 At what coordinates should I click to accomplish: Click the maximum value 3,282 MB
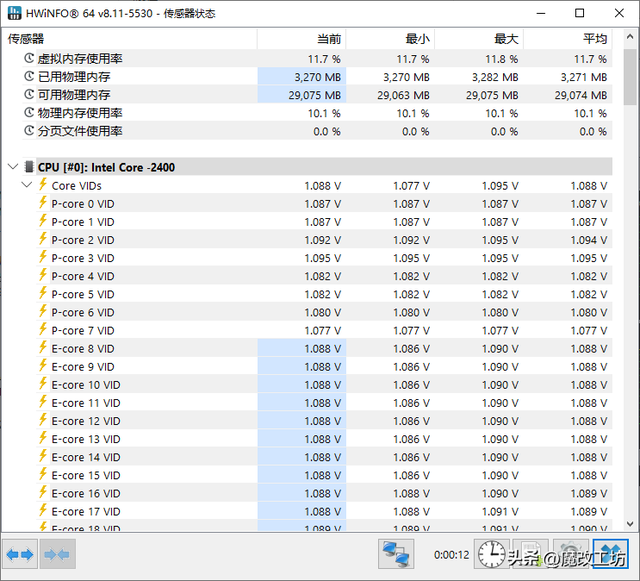coord(495,77)
